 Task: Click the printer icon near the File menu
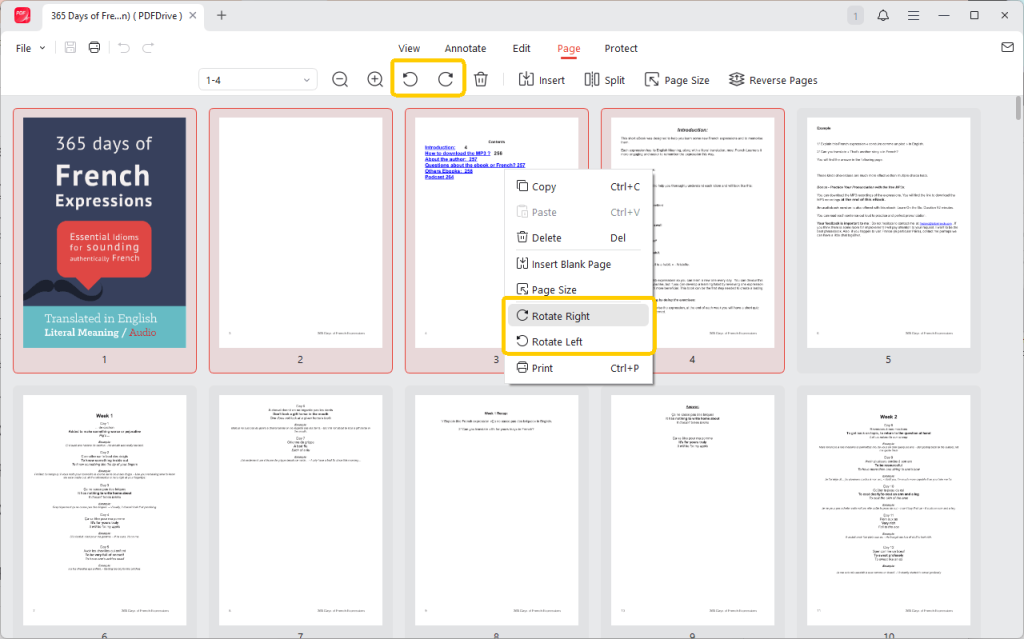tap(93, 47)
